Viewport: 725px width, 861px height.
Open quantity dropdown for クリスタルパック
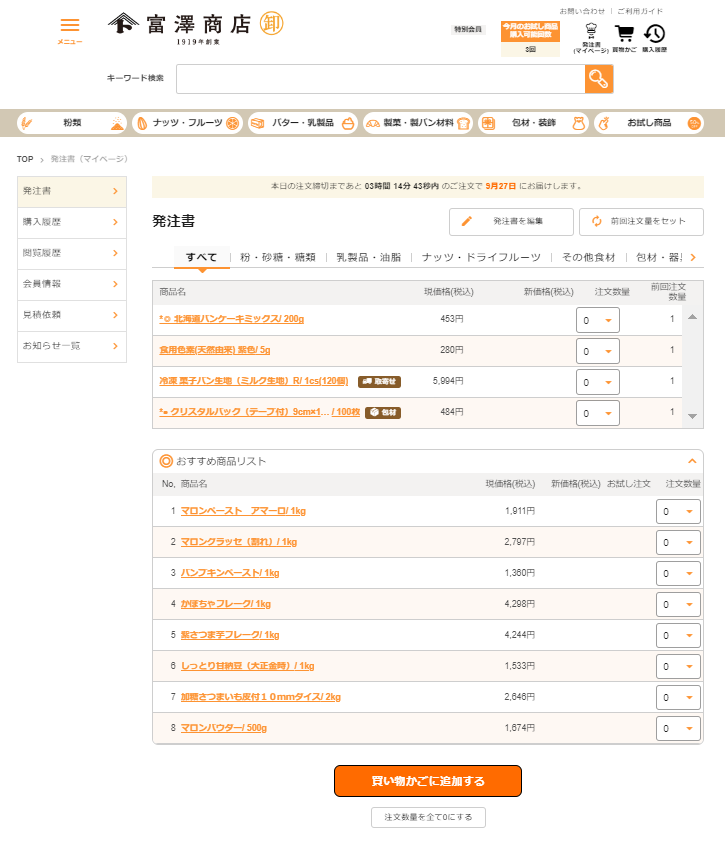(x=598, y=413)
